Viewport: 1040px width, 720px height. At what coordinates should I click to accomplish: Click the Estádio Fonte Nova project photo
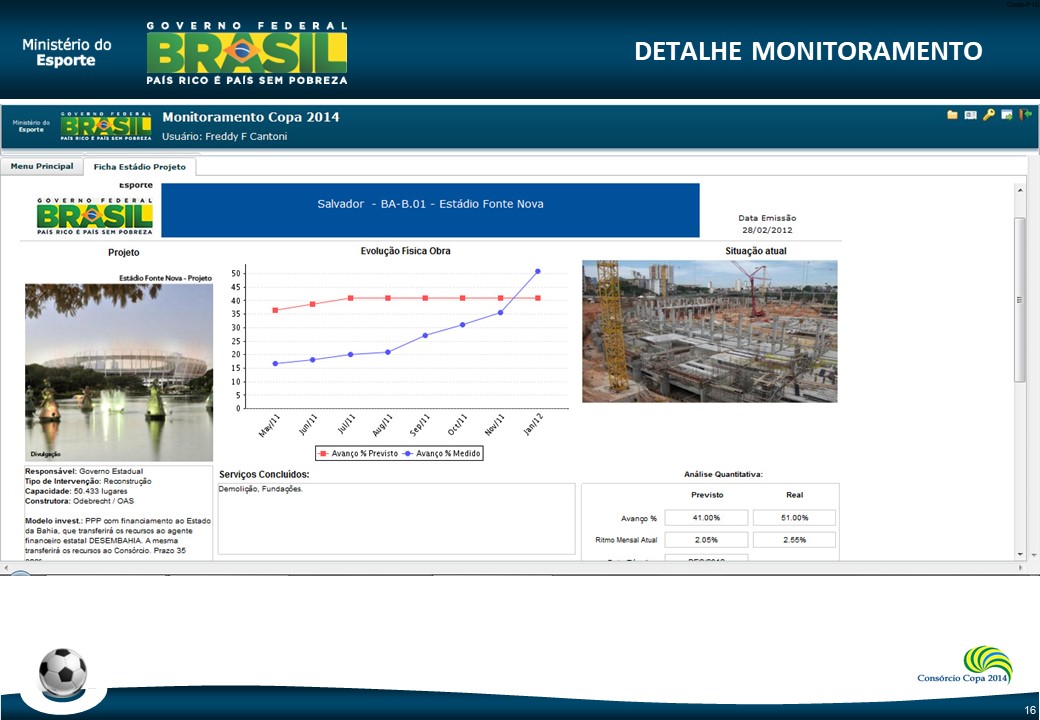pyautogui.click(x=119, y=373)
